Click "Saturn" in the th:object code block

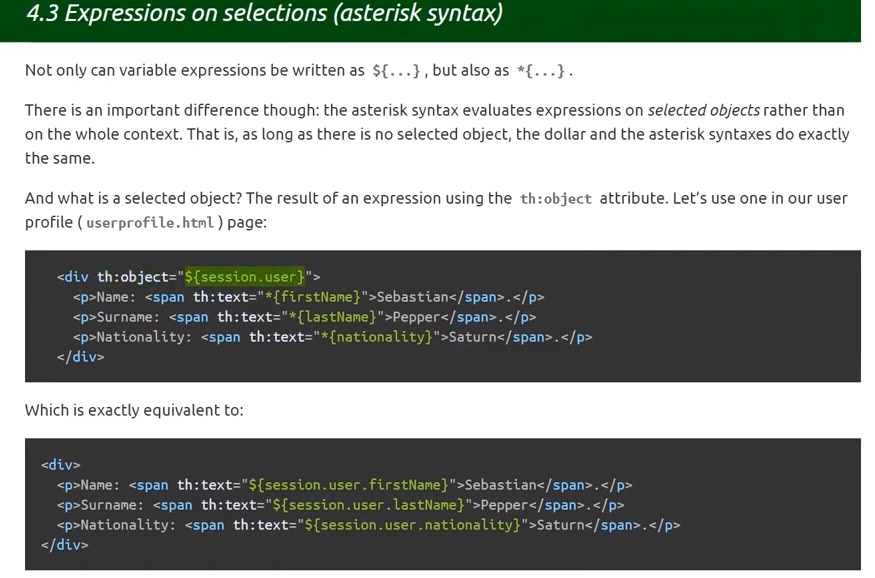(x=476, y=337)
